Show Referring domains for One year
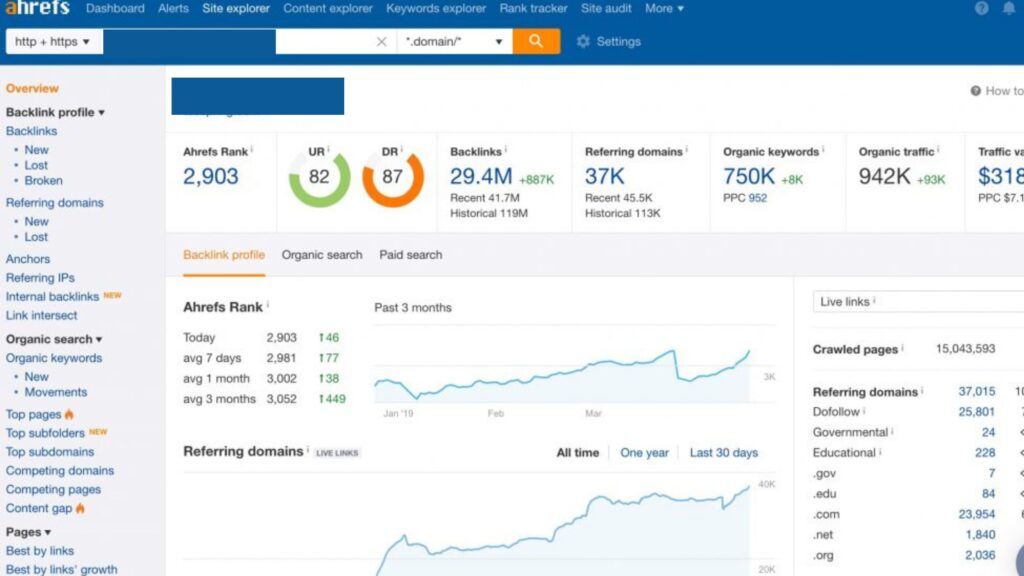This screenshot has width=1024, height=576. (x=645, y=453)
